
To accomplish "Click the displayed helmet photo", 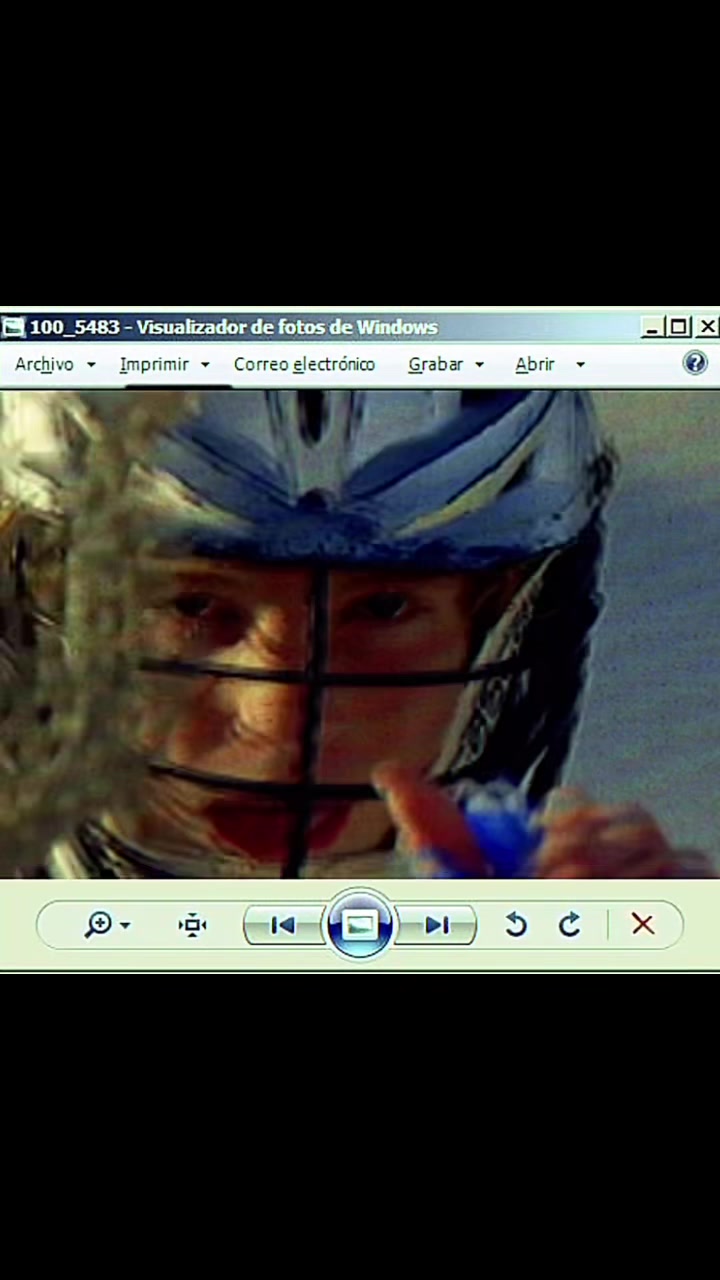I will point(360,634).
